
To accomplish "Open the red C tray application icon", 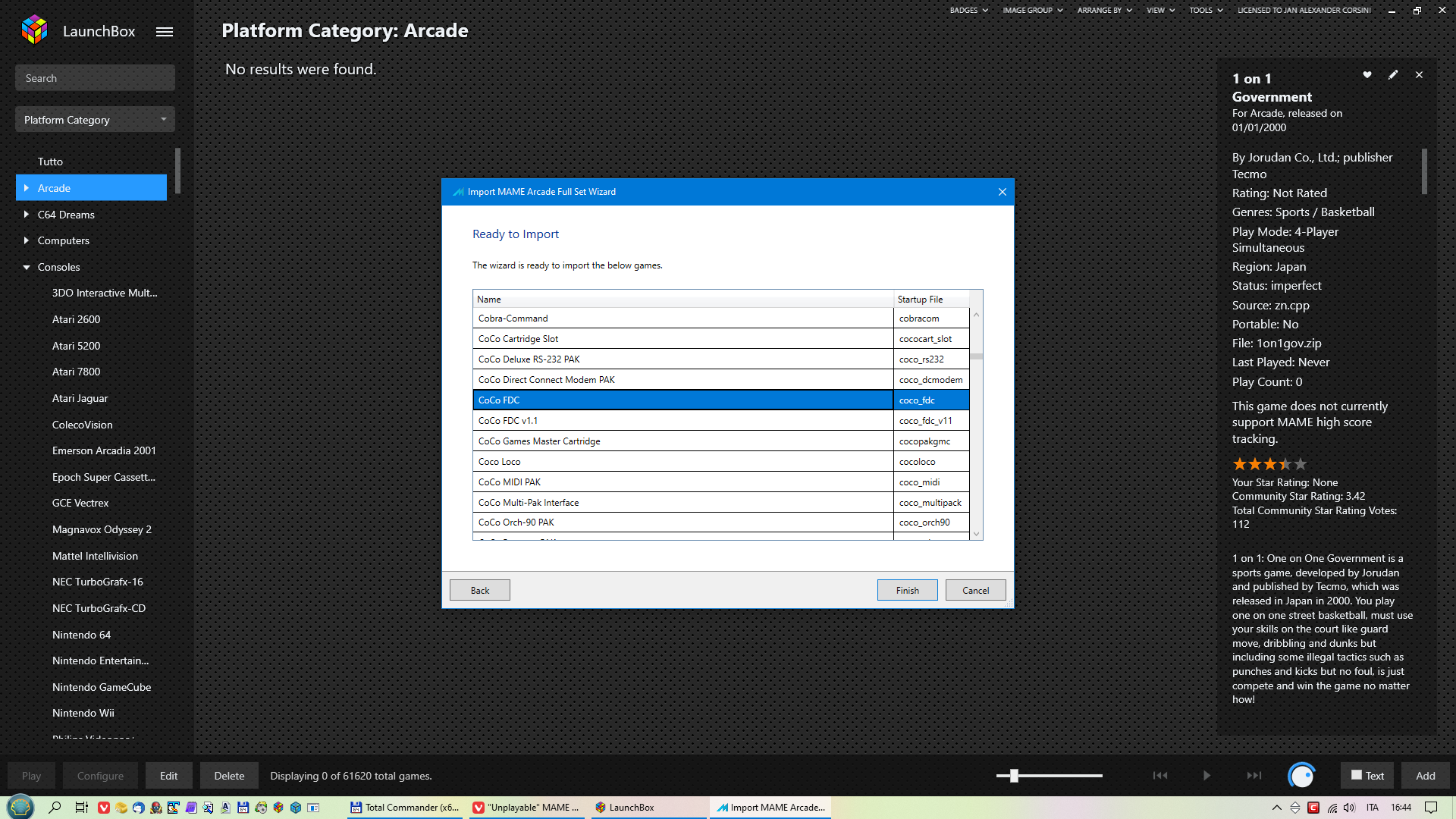I will point(1313,808).
